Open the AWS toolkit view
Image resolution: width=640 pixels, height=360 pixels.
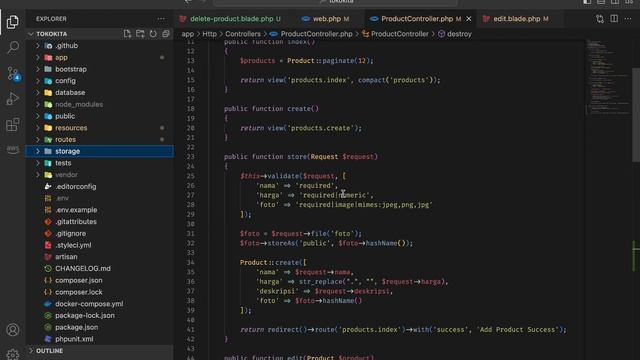[13, 149]
